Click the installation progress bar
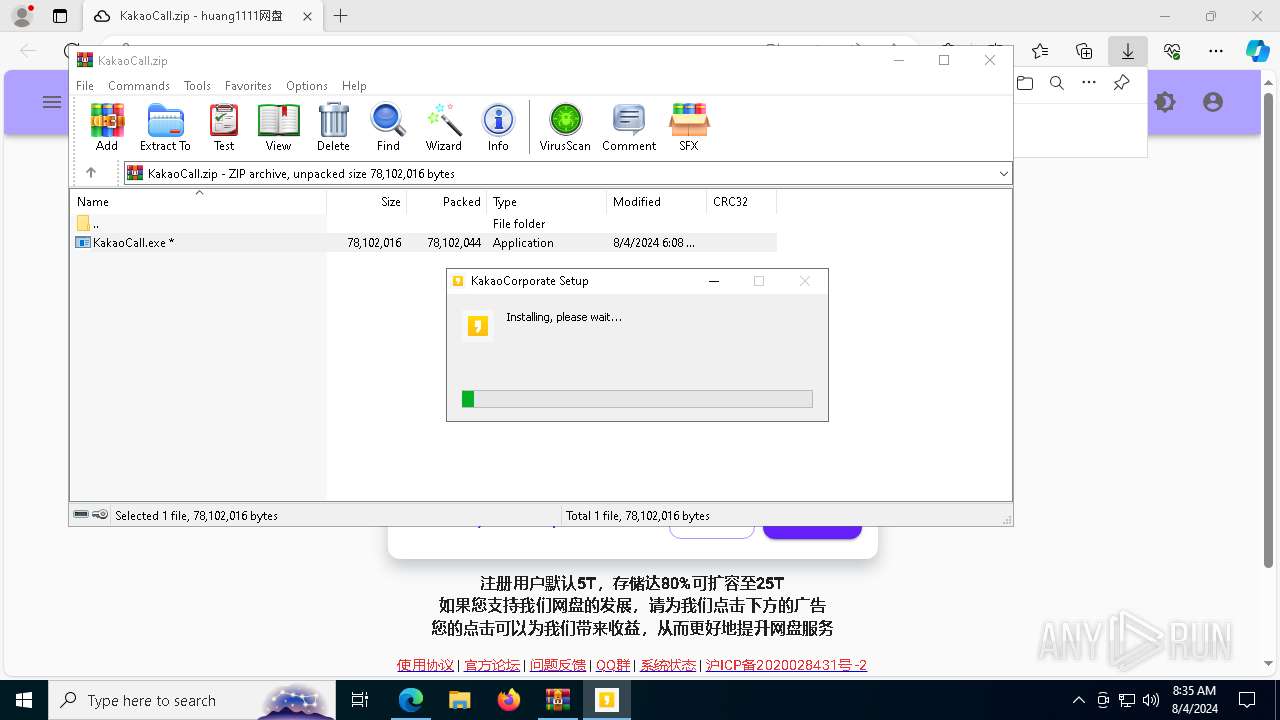This screenshot has width=1280, height=720. (x=637, y=399)
